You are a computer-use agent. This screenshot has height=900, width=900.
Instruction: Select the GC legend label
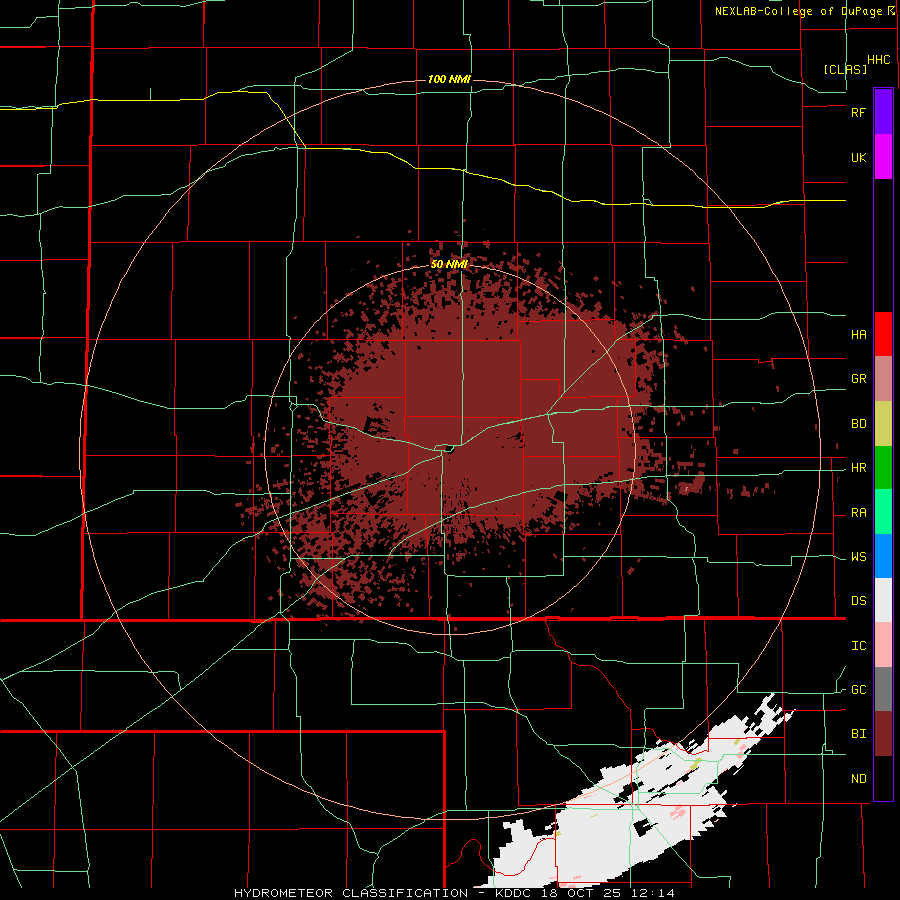858,690
